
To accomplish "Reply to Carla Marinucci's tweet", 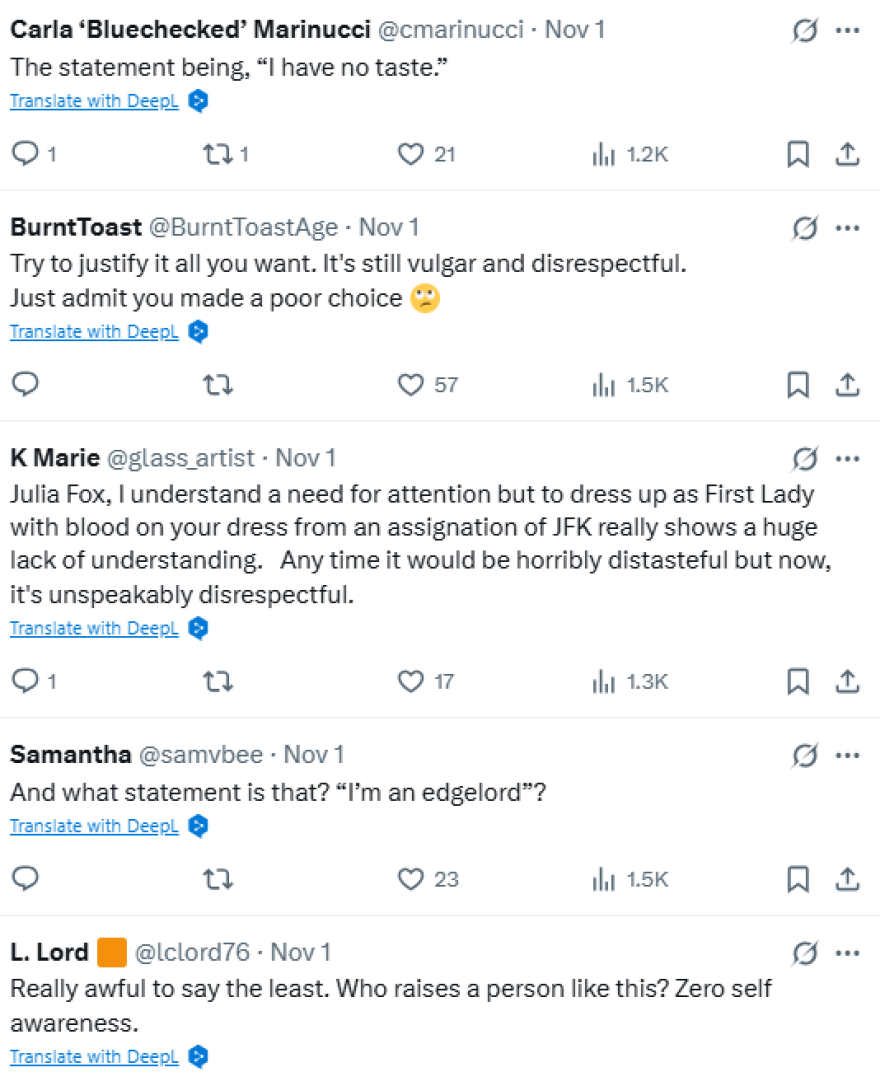I will pyautogui.click(x=25, y=154).
